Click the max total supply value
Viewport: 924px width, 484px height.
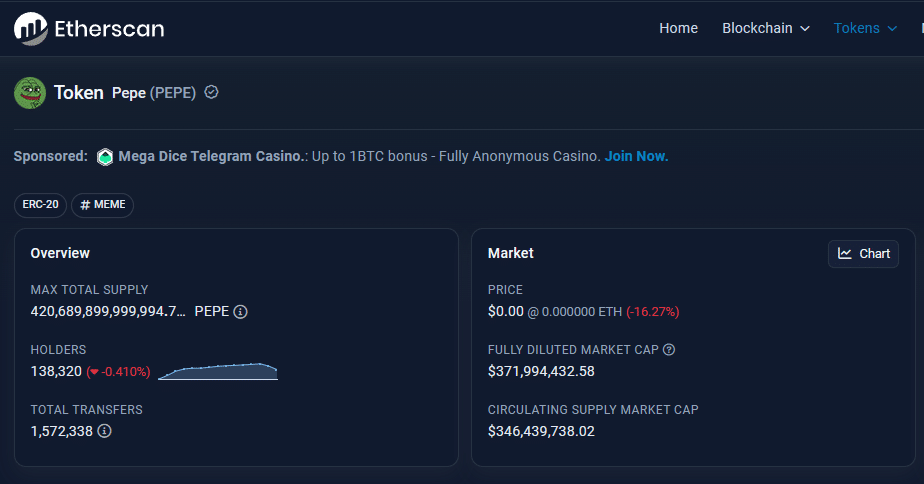[x=108, y=311]
